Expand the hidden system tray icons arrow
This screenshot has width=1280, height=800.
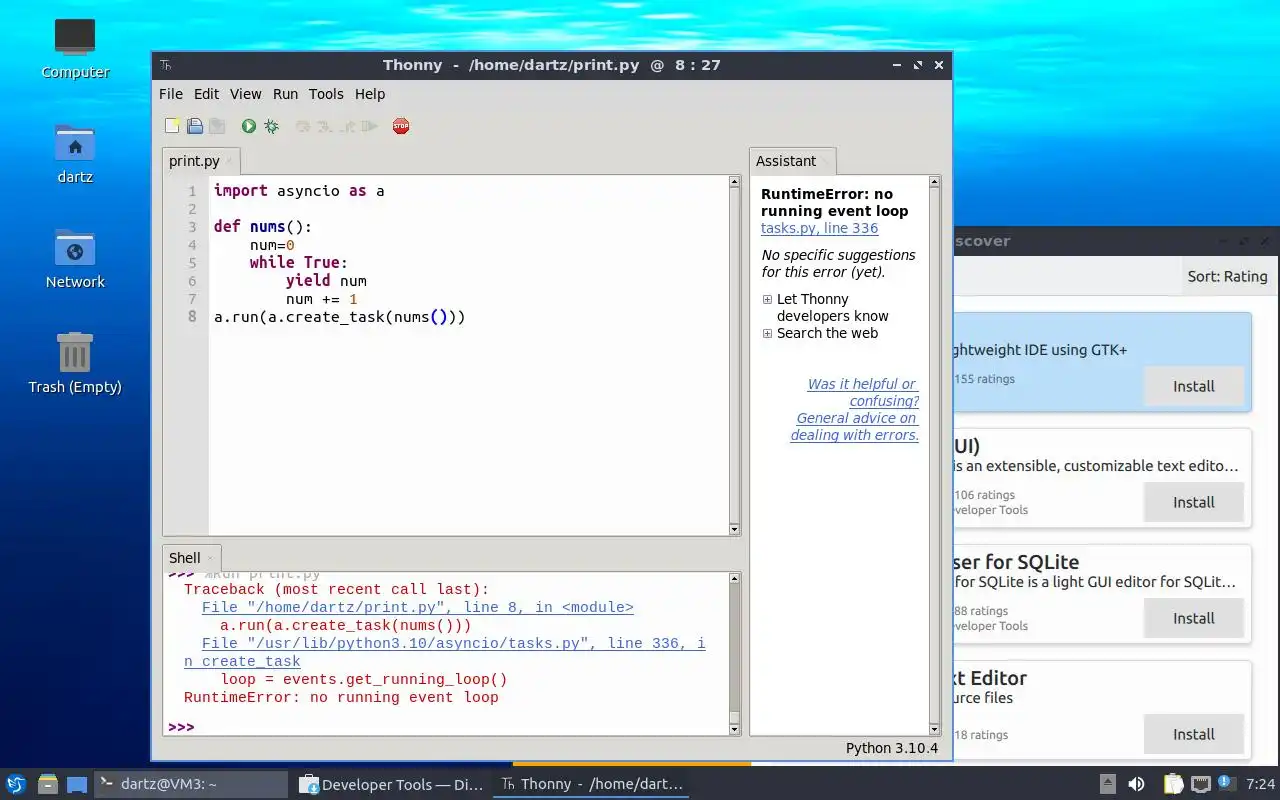click(1107, 784)
